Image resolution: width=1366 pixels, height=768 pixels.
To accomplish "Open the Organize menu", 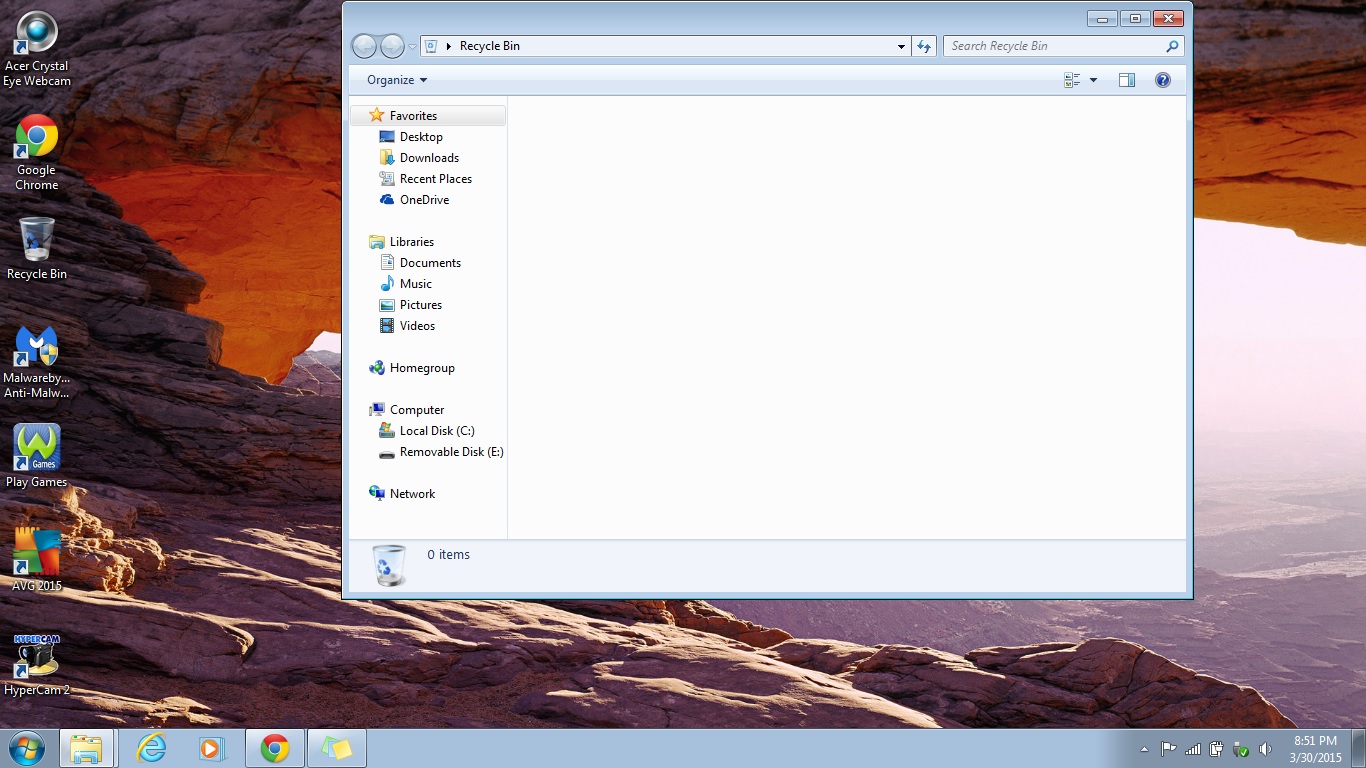I will click(397, 80).
